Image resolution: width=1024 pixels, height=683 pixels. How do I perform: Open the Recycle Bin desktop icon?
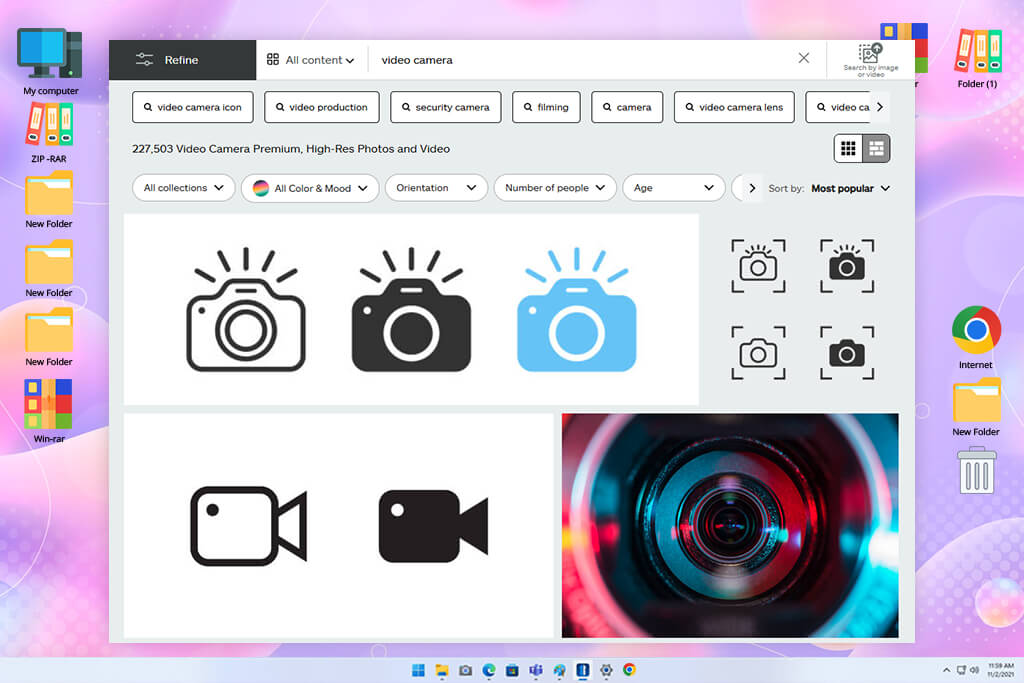tap(977, 470)
